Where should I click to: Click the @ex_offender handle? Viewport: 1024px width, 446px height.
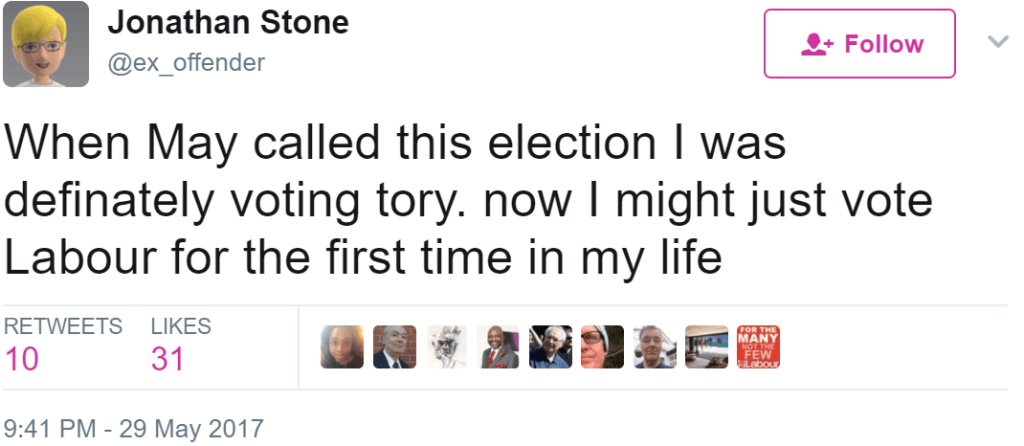pos(186,62)
